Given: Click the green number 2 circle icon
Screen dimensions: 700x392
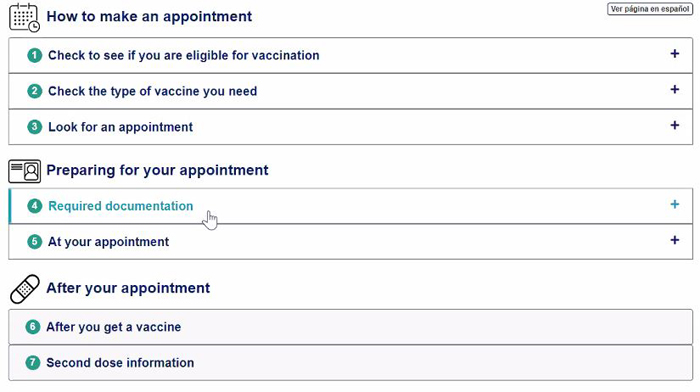Looking at the screenshot, I should point(34,91).
